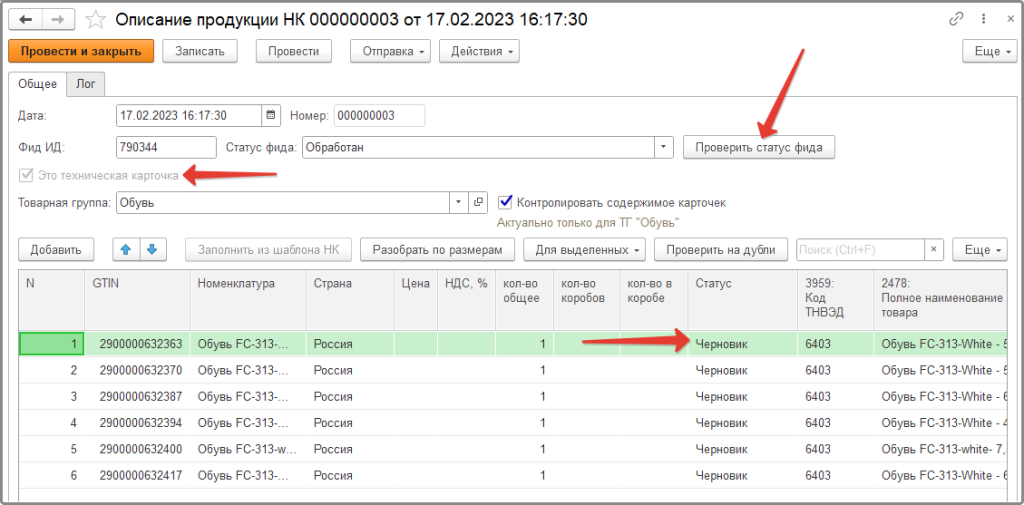This screenshot has width=1024, height=505.
Task: Select GTIN cell 2900000632370
Action: coord(136,370)
